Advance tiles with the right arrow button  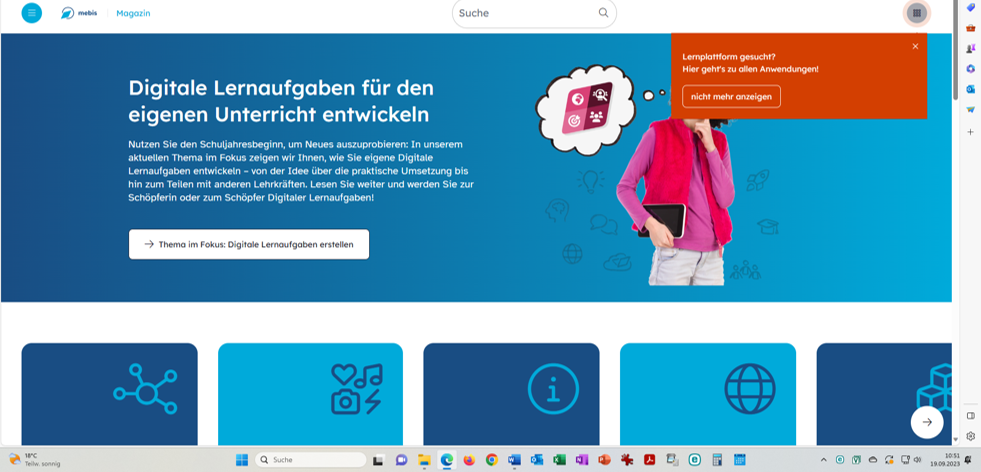point(927,422)
